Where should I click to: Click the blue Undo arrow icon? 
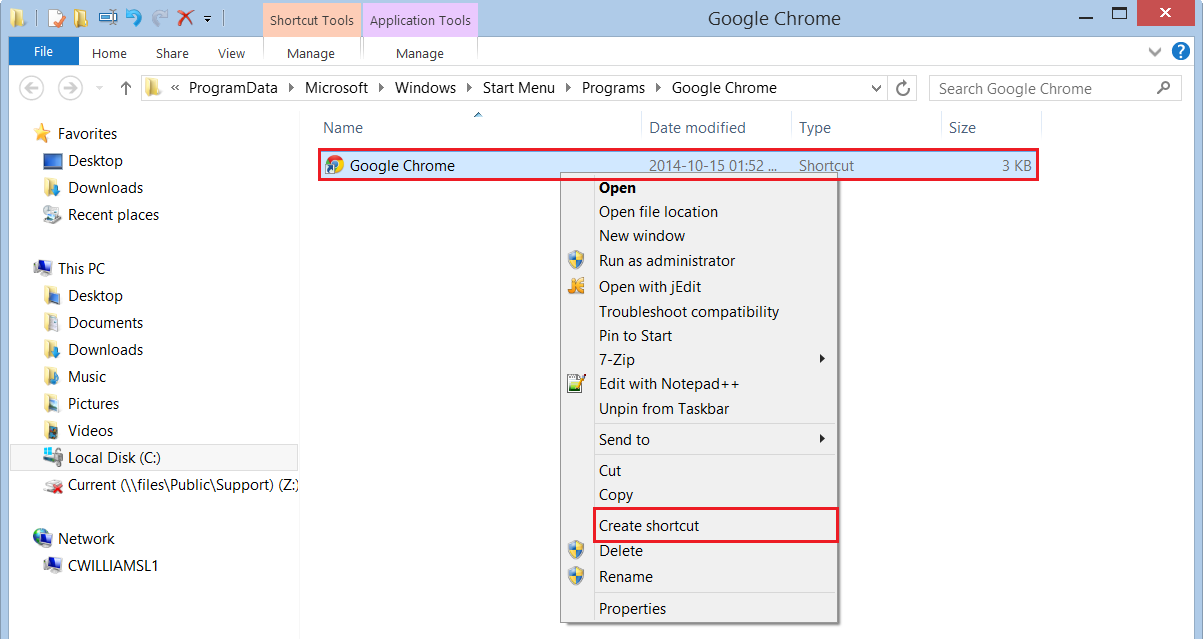pyautogui.click(x=134, y=18)
